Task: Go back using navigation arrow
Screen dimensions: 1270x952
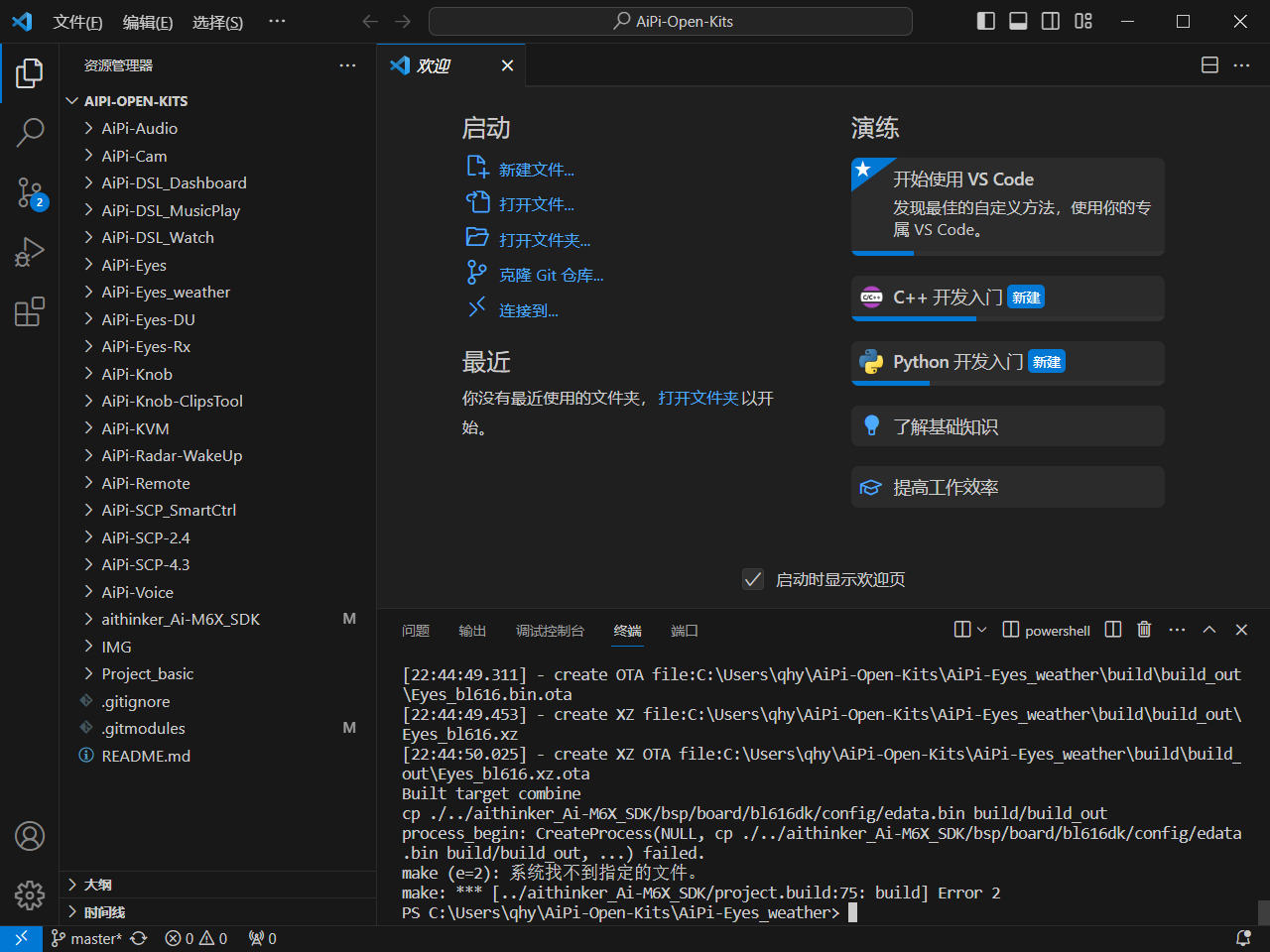Action: [x=370, y=21]
